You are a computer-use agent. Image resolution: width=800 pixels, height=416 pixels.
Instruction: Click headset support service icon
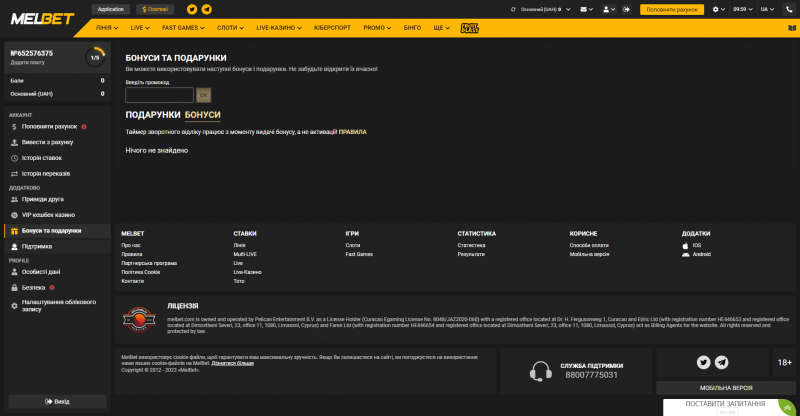540,372
